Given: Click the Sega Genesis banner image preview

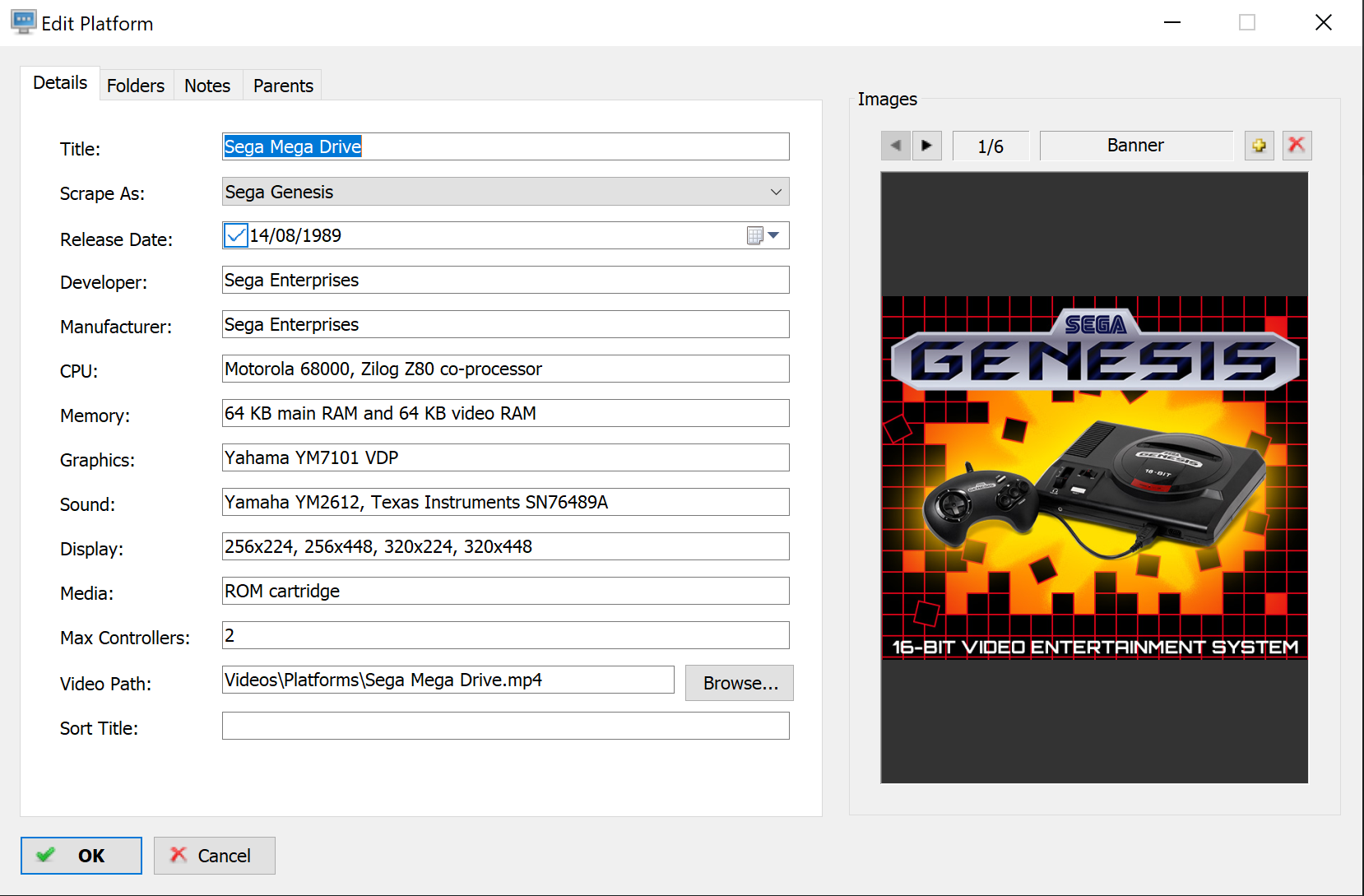Looking at the screenshot, I should click(1094, 478).
